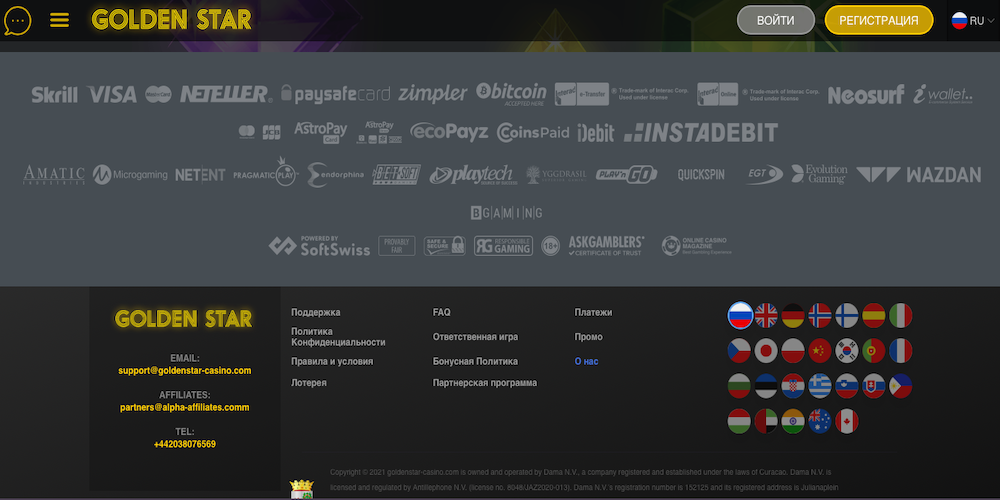Click the AskGamblers certificate badge
This screenshot has height=500, width=1000.
(606, 246)
